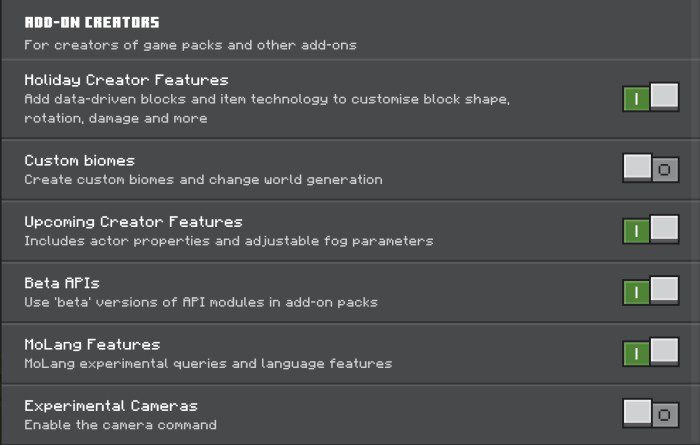Select the Holiday Creator Features title
The height and width of the screenshot is (445, 700).
pos(126,80)
